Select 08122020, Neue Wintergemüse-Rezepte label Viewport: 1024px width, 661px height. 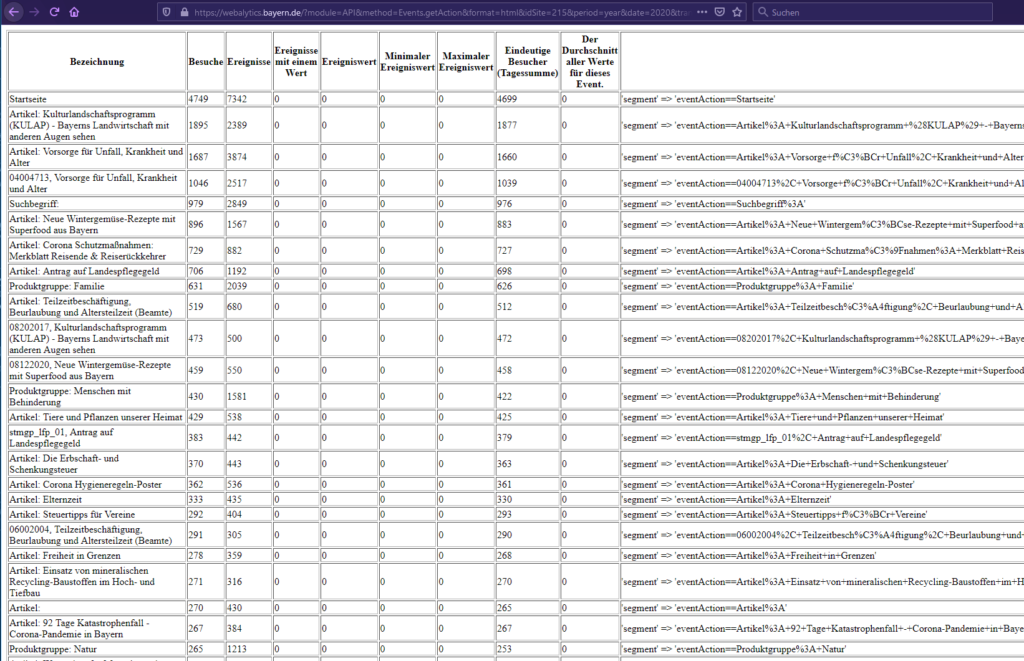[x=90, y=370]
